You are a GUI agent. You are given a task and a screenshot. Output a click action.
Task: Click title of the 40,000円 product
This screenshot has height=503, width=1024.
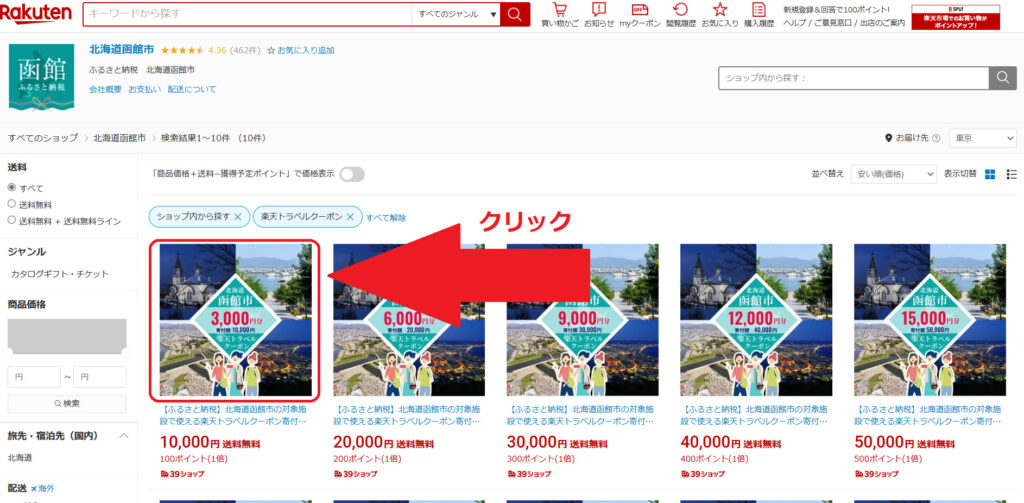754,415
